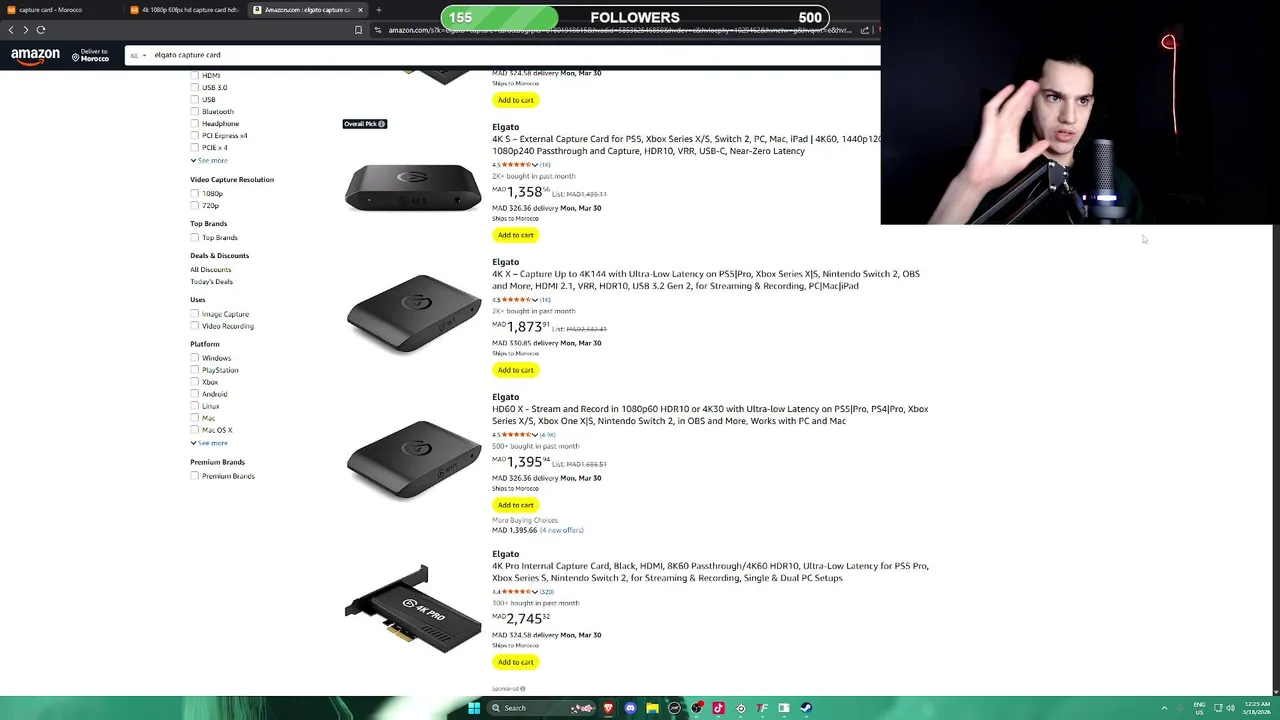Click the Elgato 4K Pro product thumbnail
1280x720 pixels.
click(x=413, y=609)
